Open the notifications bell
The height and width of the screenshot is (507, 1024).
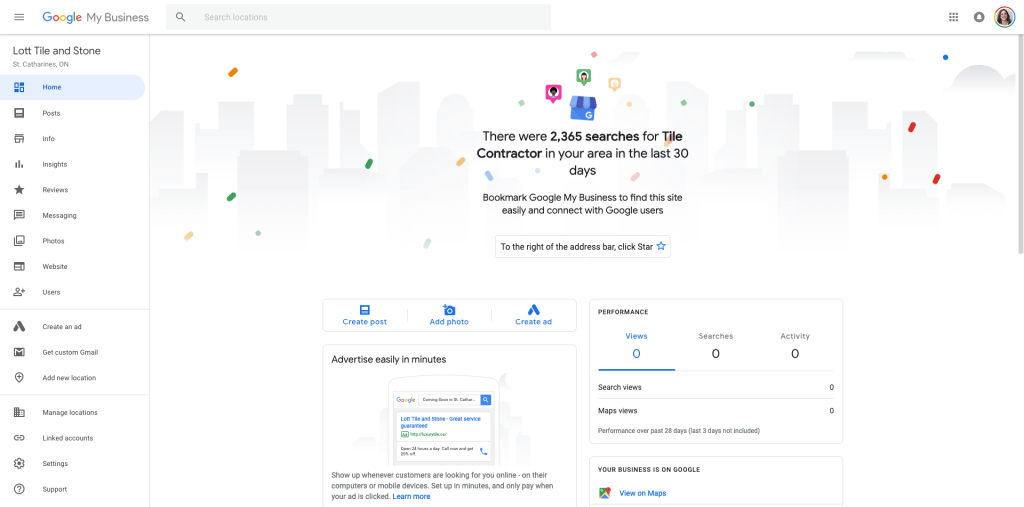pyautogui.click(x=979, y=17)
